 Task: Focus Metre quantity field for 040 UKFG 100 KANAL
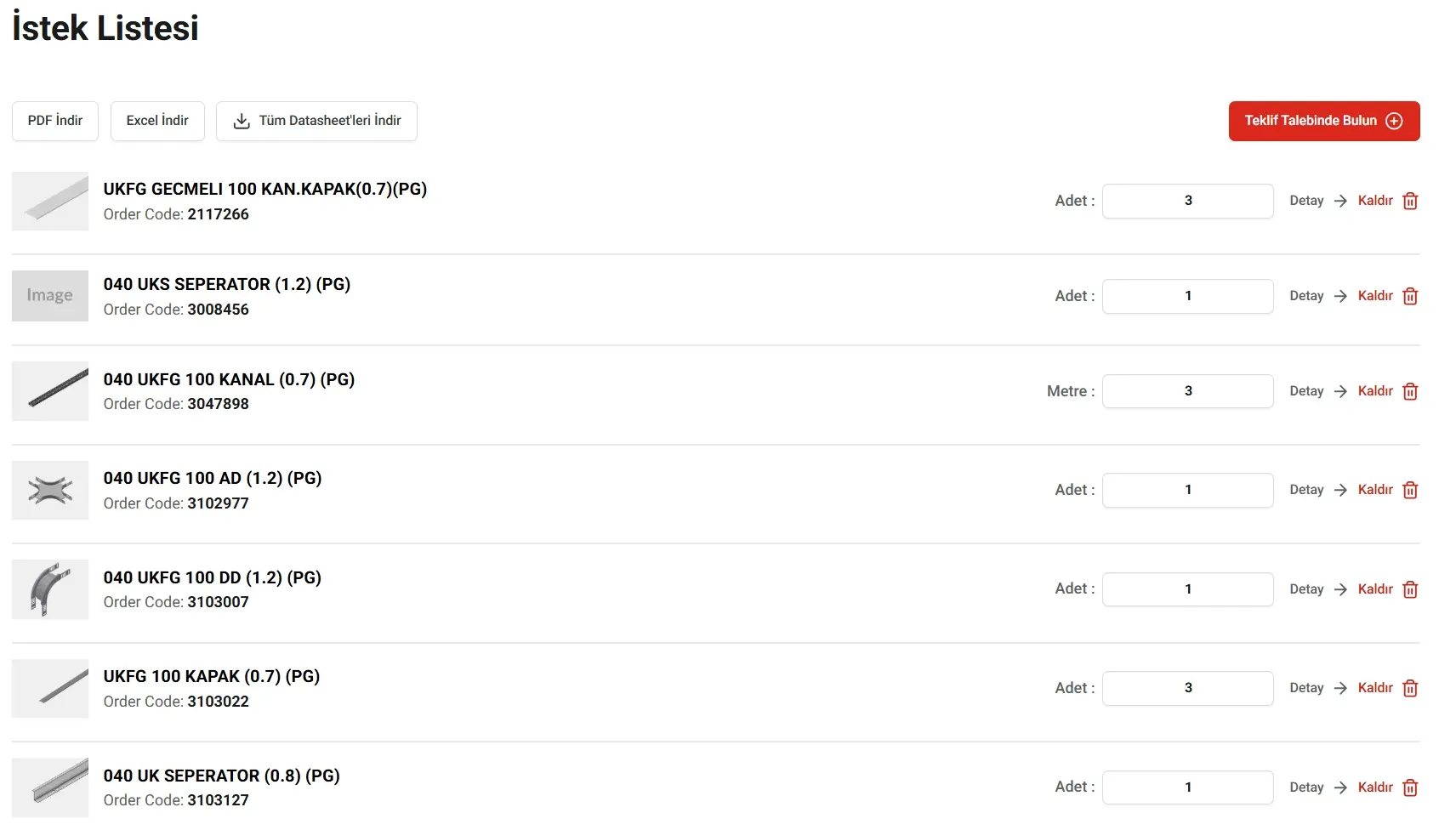pos(1187,391)
